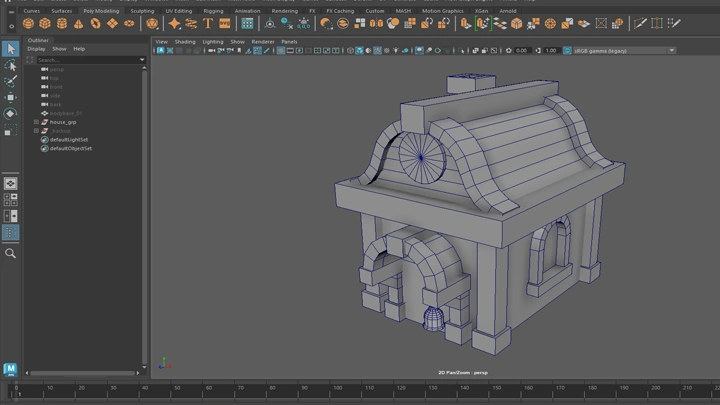
Task: Activate the Lasso Select tool
Action: 11,65
